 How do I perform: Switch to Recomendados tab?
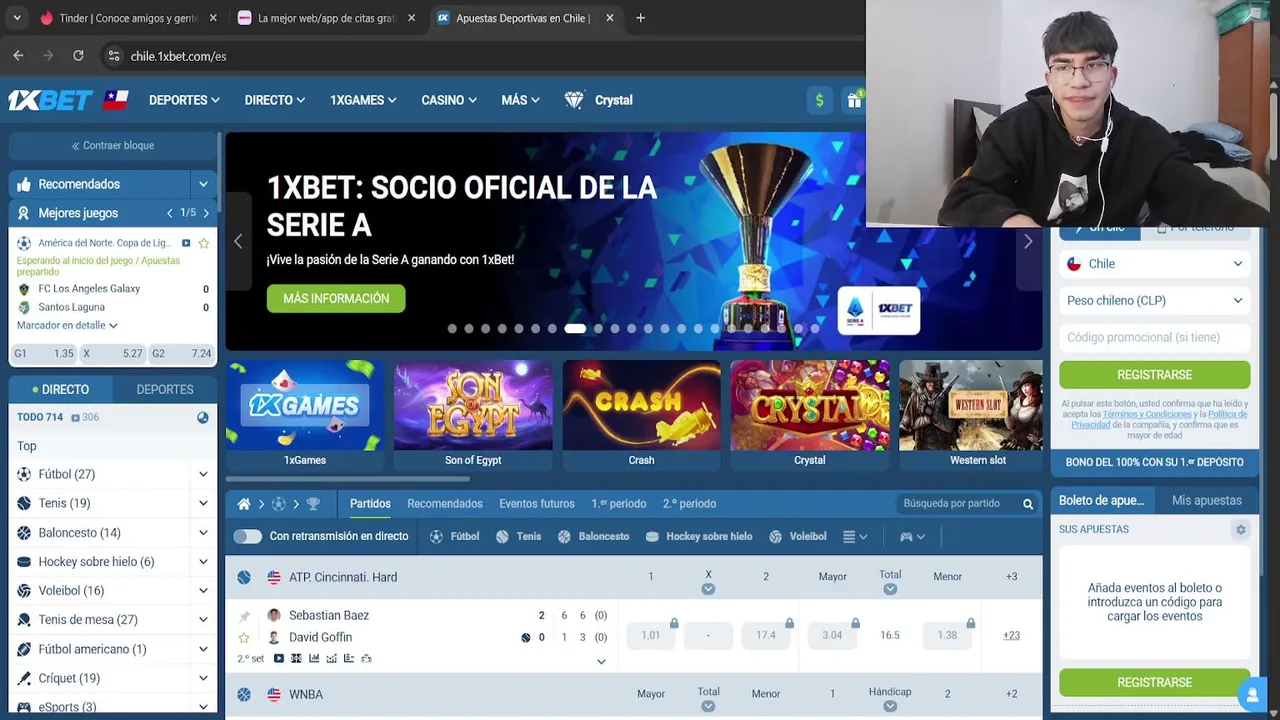click(x=445, y=504)
